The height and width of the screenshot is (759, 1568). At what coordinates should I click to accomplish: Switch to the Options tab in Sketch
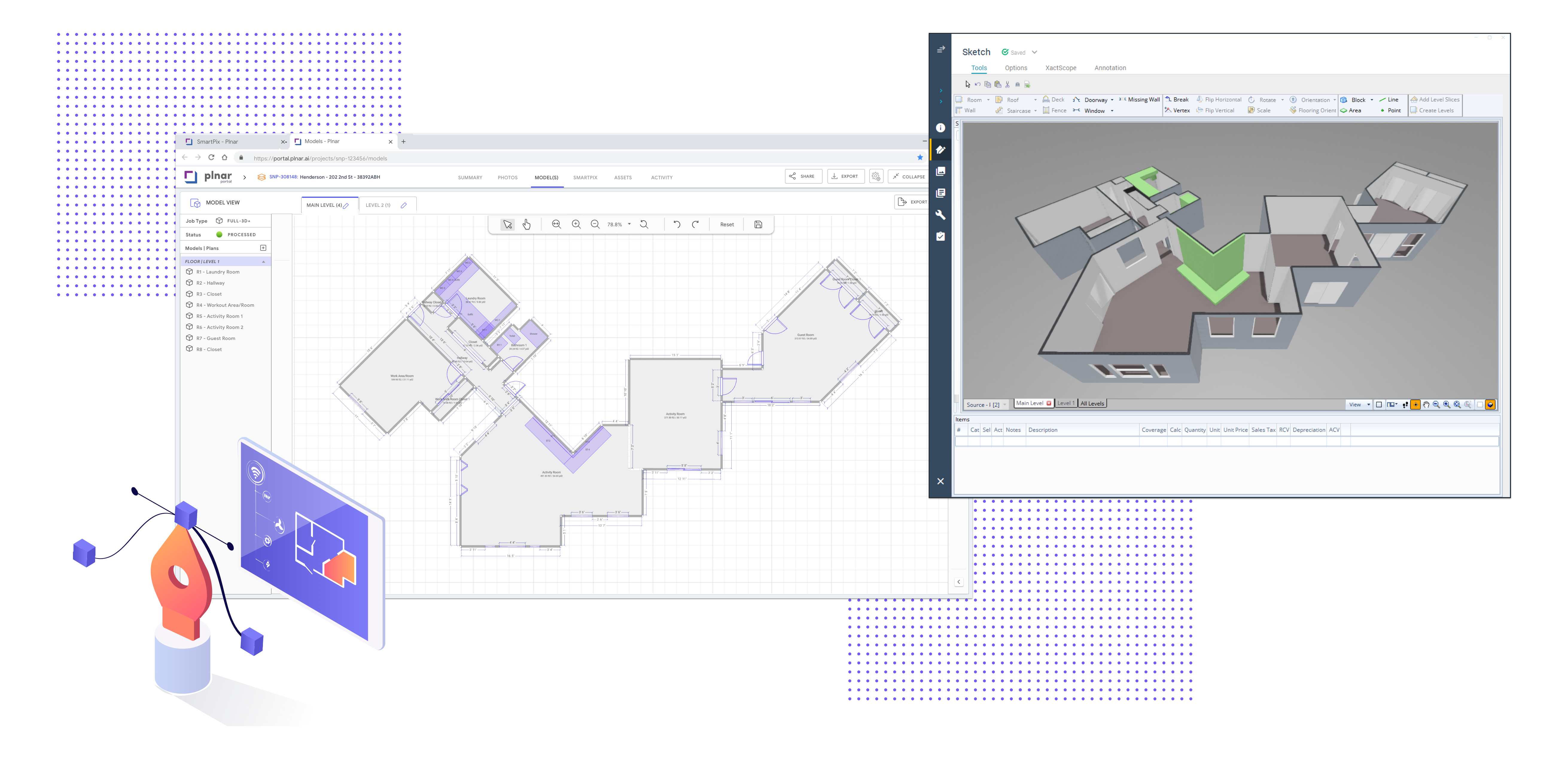[1016, 68]
